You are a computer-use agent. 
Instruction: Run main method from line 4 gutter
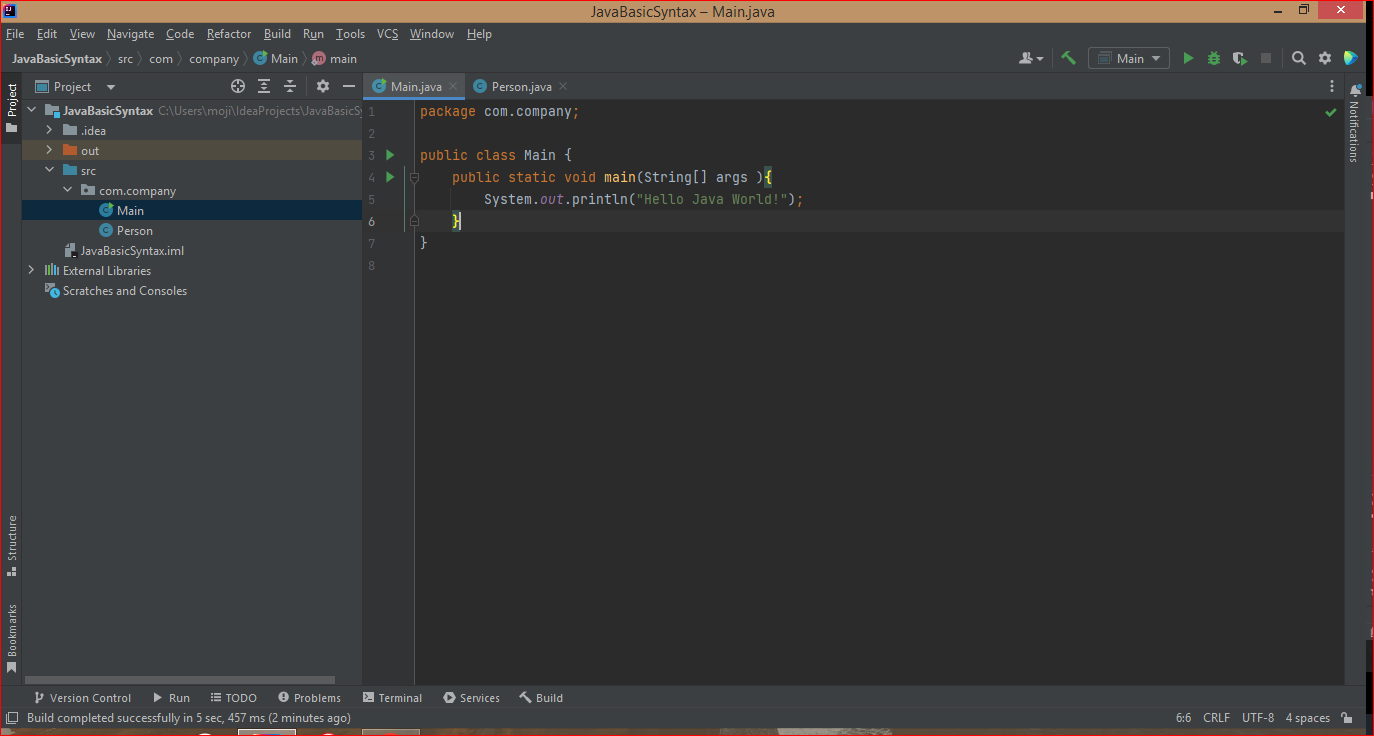pyautogui.click(x=390, y=177)
